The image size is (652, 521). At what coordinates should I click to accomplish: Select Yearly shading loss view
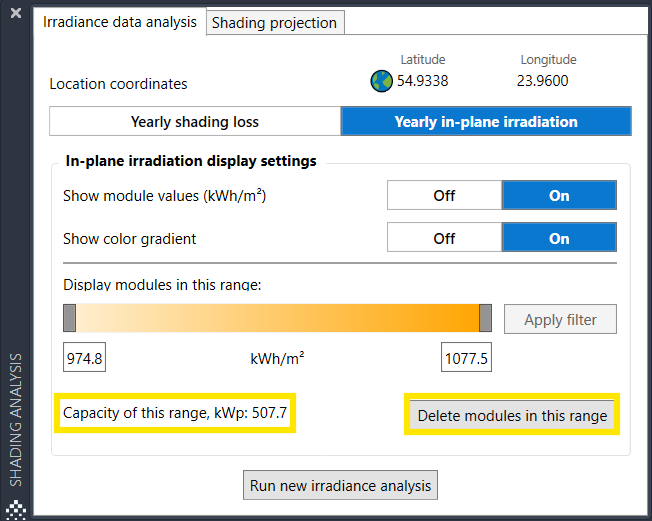195,122
